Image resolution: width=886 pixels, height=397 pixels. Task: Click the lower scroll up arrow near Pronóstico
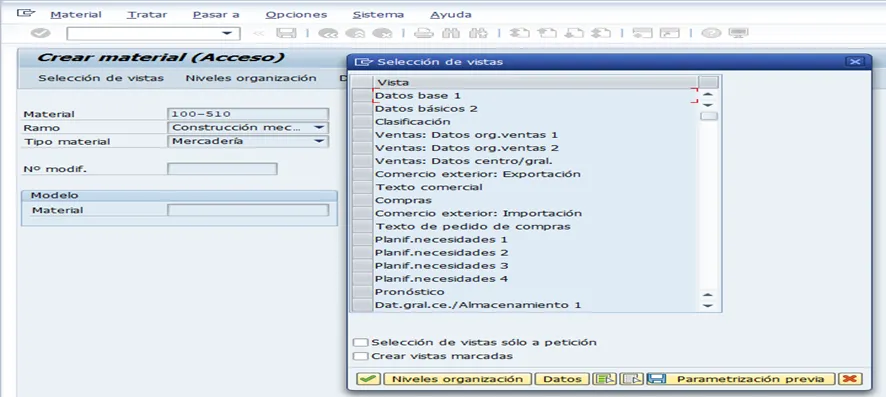click(x=708, y=295)
